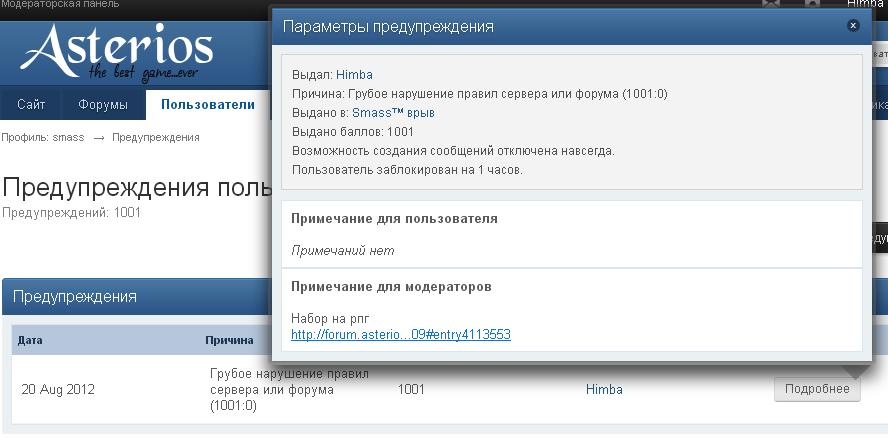The image size is (888, 438).
Task: Click the Причина column header
Action: tap(229, 341)
